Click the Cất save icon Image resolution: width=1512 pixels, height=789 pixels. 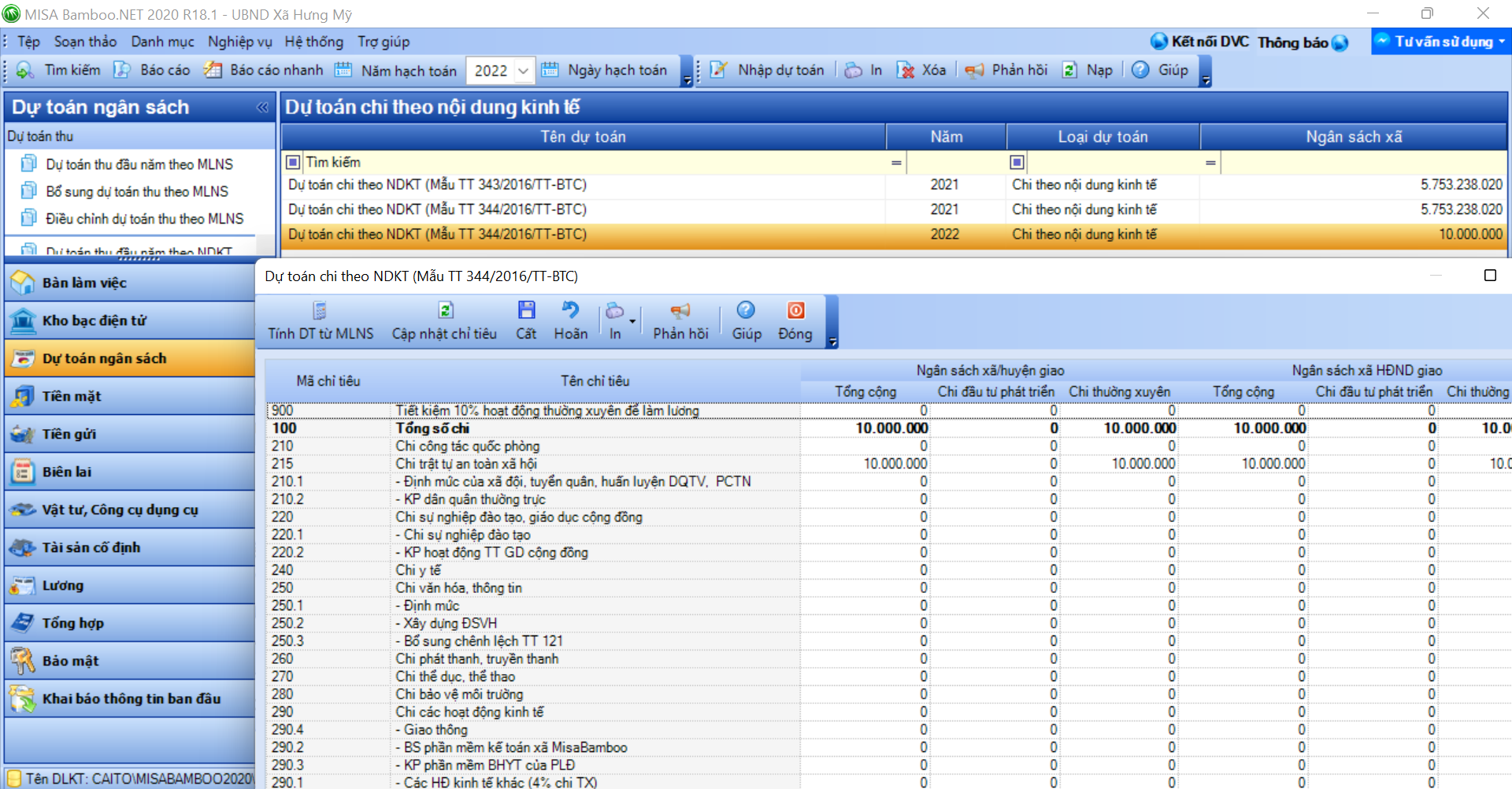pos(527,310)
